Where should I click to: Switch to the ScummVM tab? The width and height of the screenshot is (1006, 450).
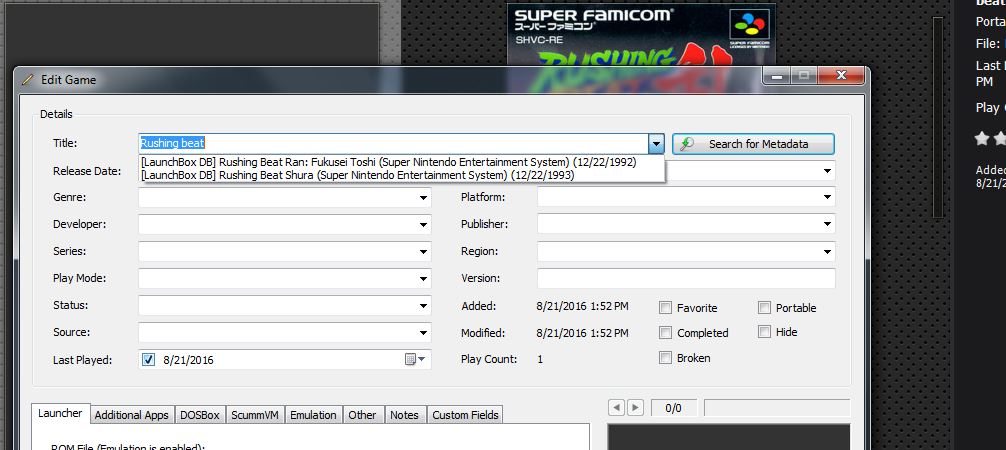[255, 415]
